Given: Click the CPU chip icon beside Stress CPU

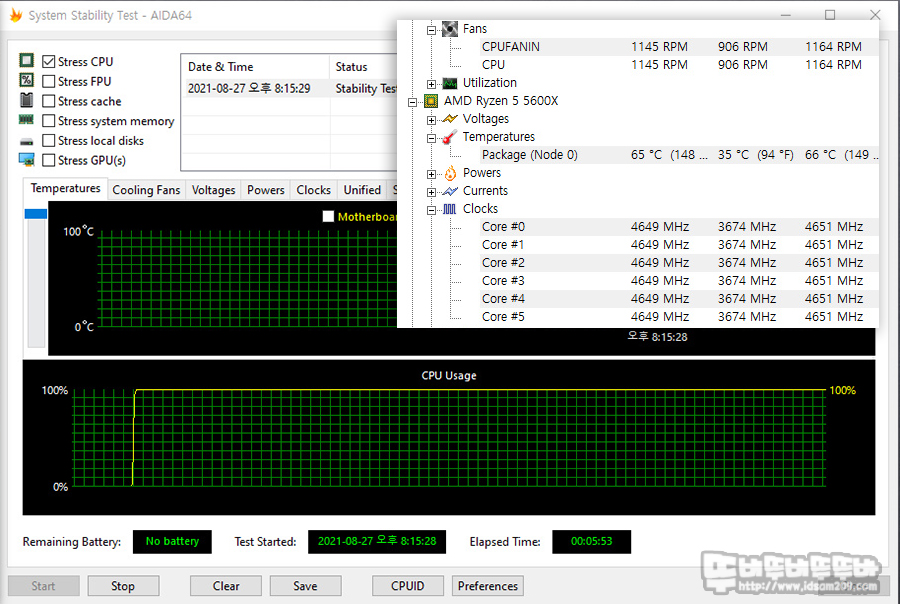Looking at the screenshot, I should point(26,60).
